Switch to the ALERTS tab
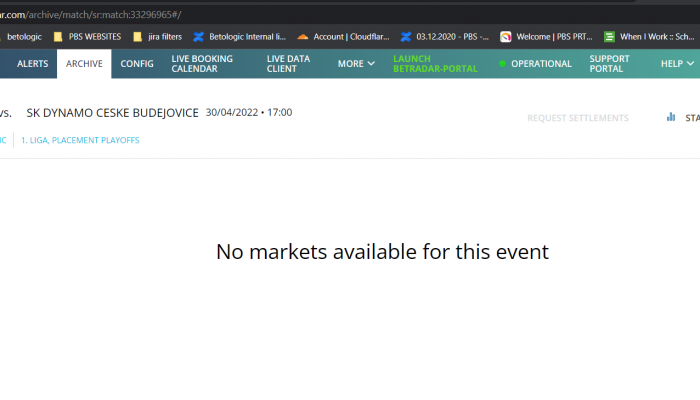This screenshot has height=400, width=700. tap(33, 64)
